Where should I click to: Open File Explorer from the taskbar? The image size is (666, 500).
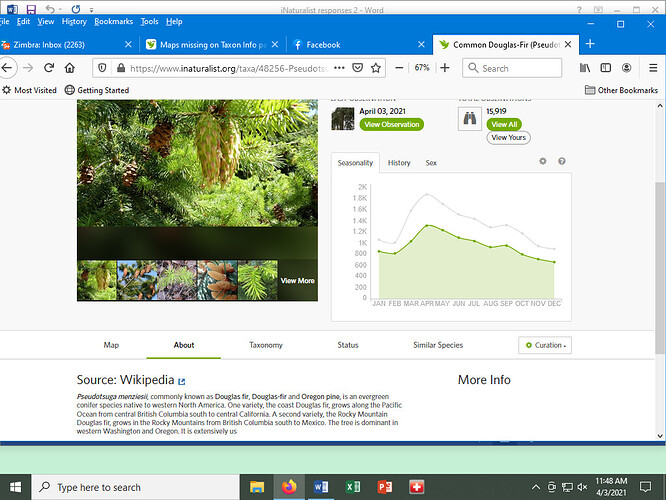[257, 487]
